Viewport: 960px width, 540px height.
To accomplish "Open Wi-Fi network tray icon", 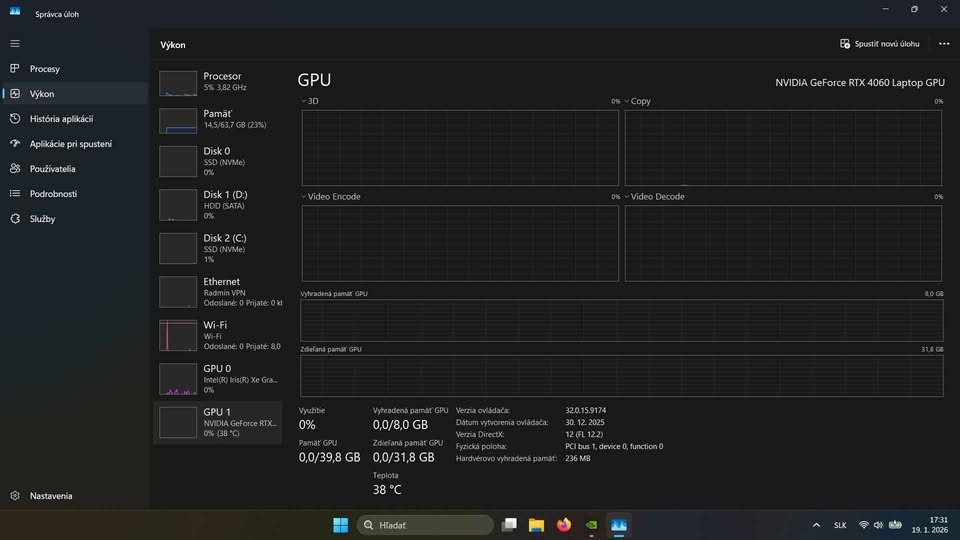I will click(x=863, y=525).
